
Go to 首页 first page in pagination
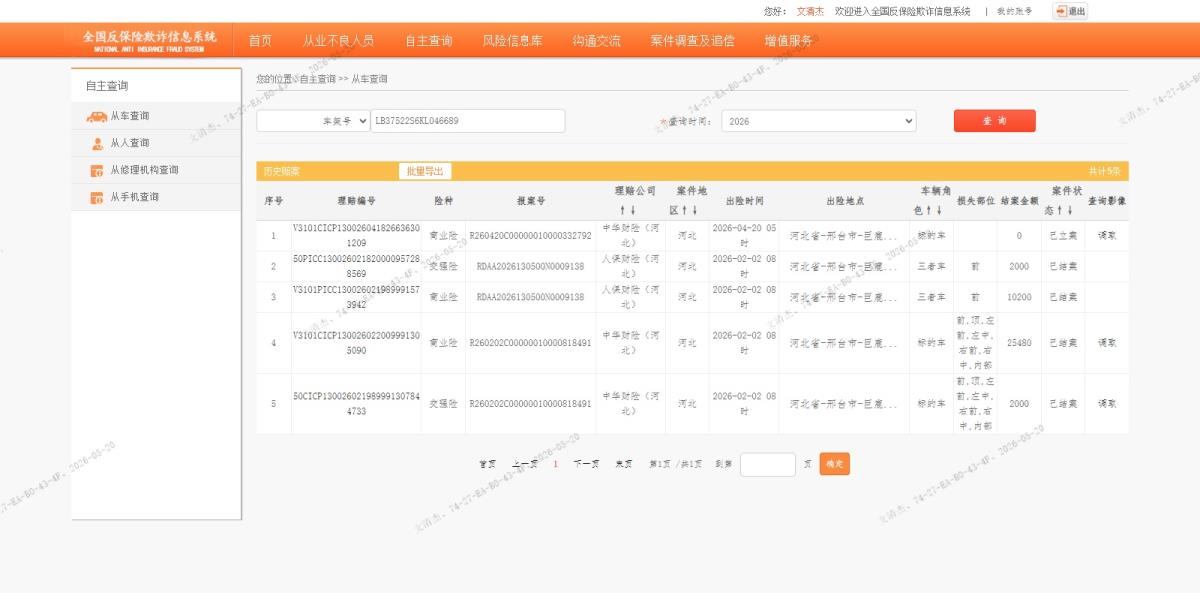(x=487, y=464)
